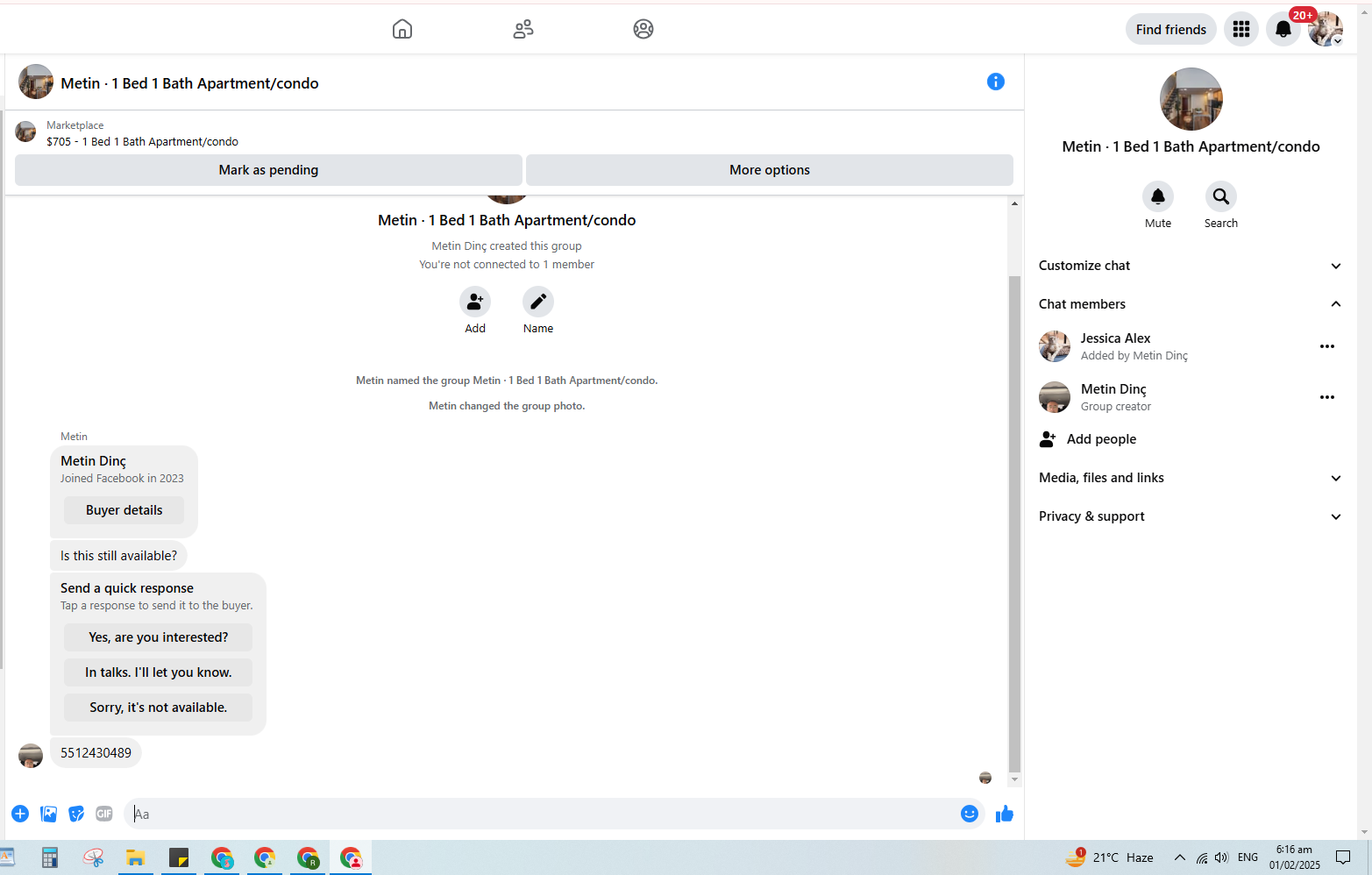Screen dimensions: 1372x875
Task: Click the Add people icon row
Action: [x=1190, y=439]
